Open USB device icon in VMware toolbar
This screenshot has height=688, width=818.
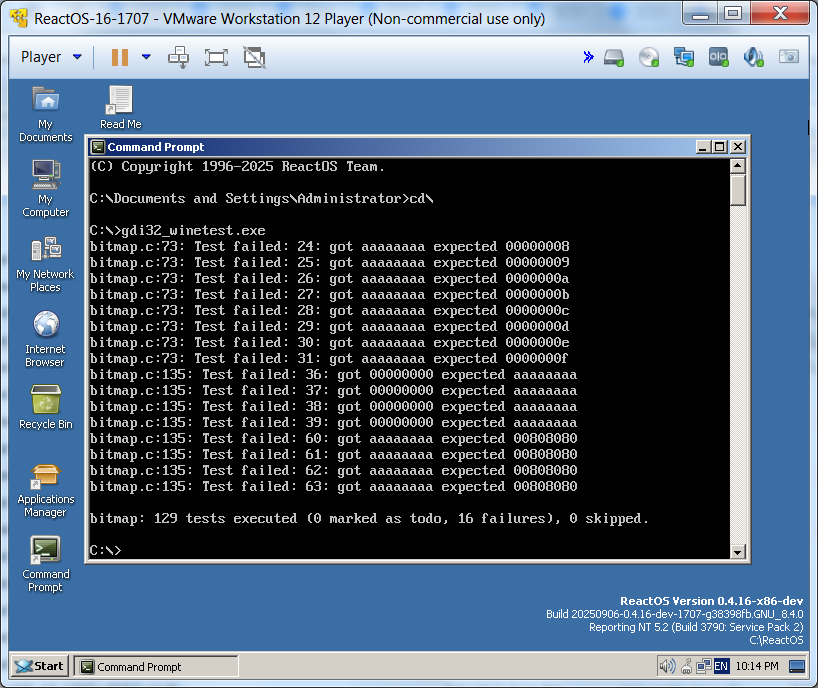(x=718, y=57)
